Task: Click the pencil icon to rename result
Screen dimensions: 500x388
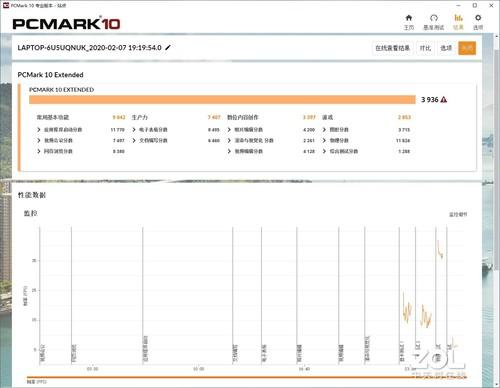Action: [x=168, y=48]
